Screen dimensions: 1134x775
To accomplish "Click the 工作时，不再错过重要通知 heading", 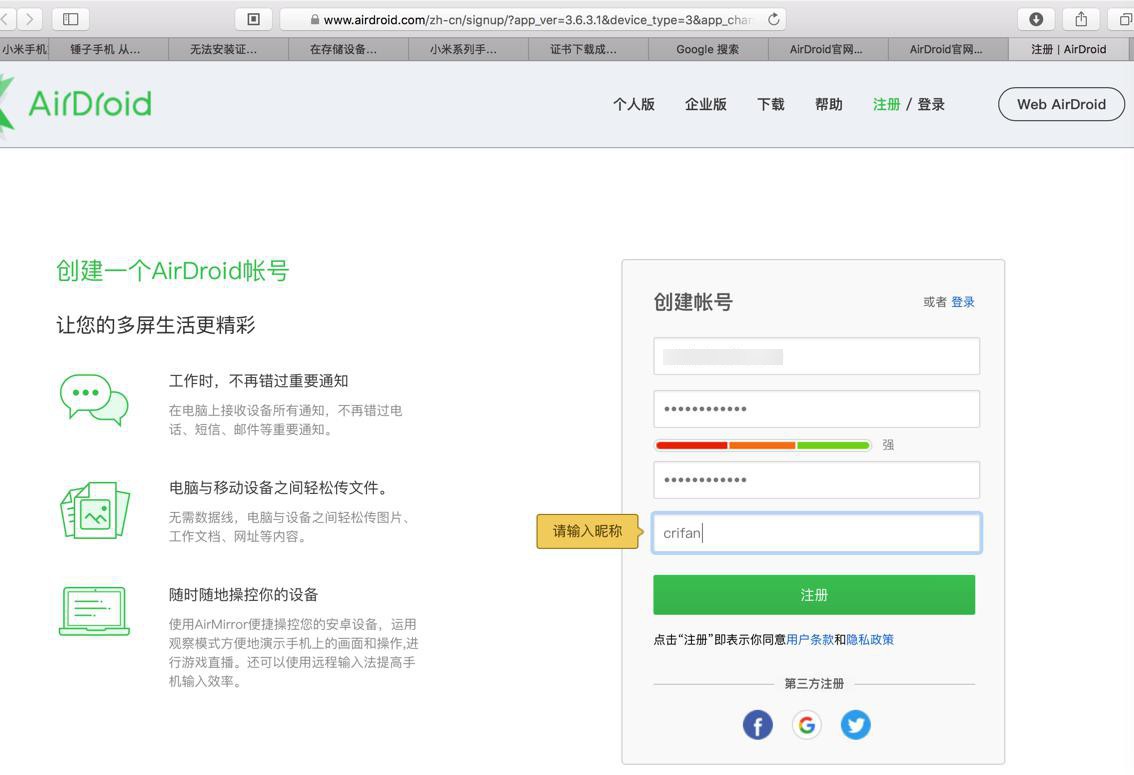I will tap(258, 381).
